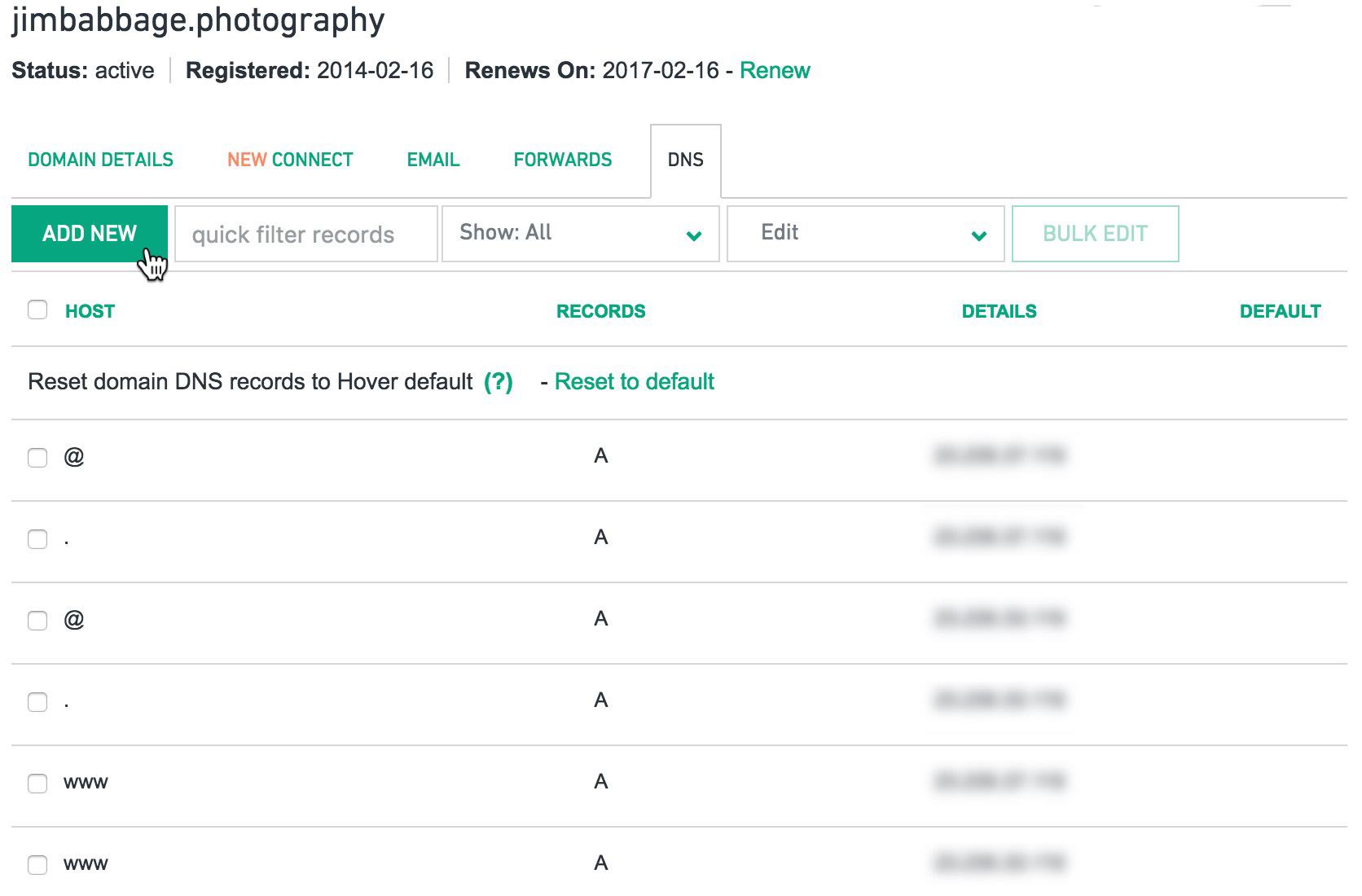This screenshot has height=896, width=1362.
Task: Open the Forwards tab
Action: point(563,160)
